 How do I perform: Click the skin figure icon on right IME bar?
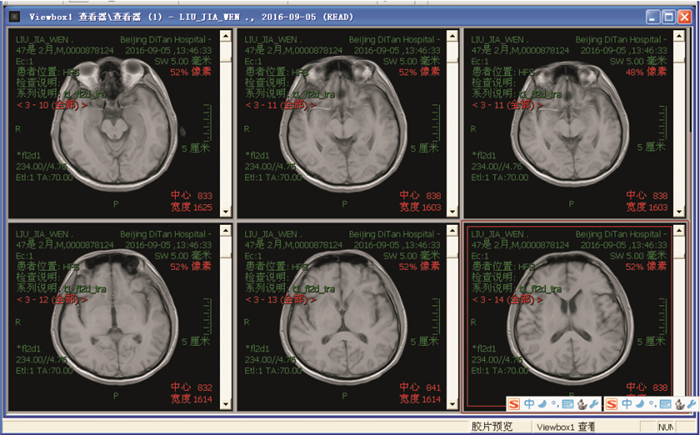[x=680, y=404]
